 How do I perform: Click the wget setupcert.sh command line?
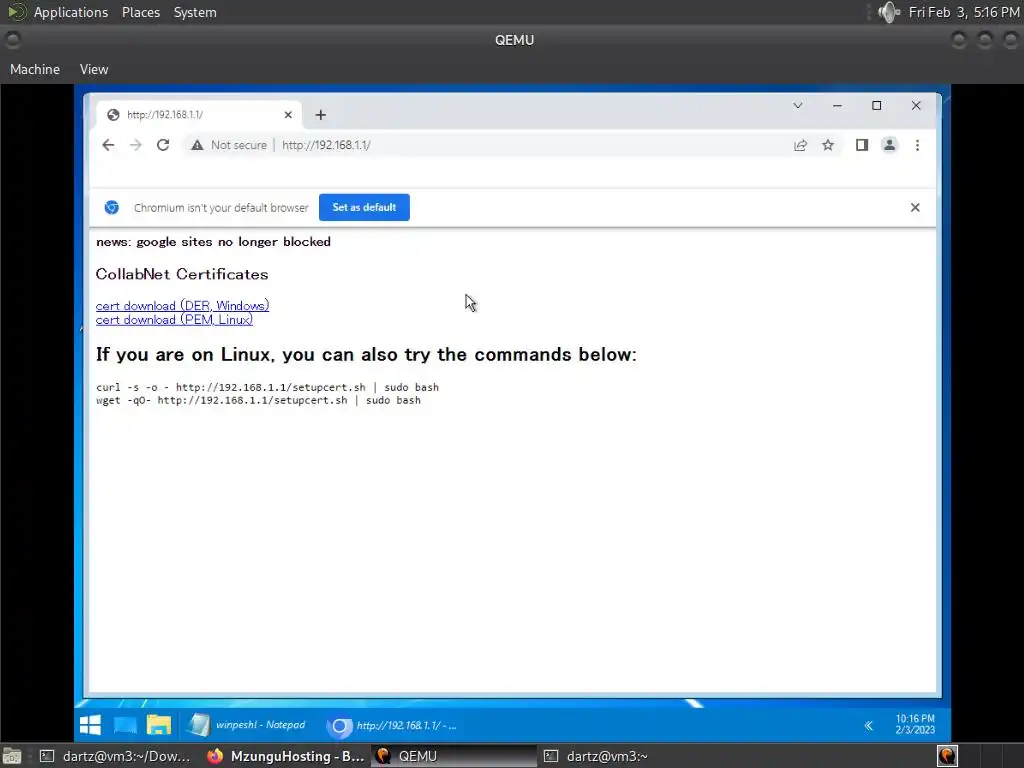[259, 400]
